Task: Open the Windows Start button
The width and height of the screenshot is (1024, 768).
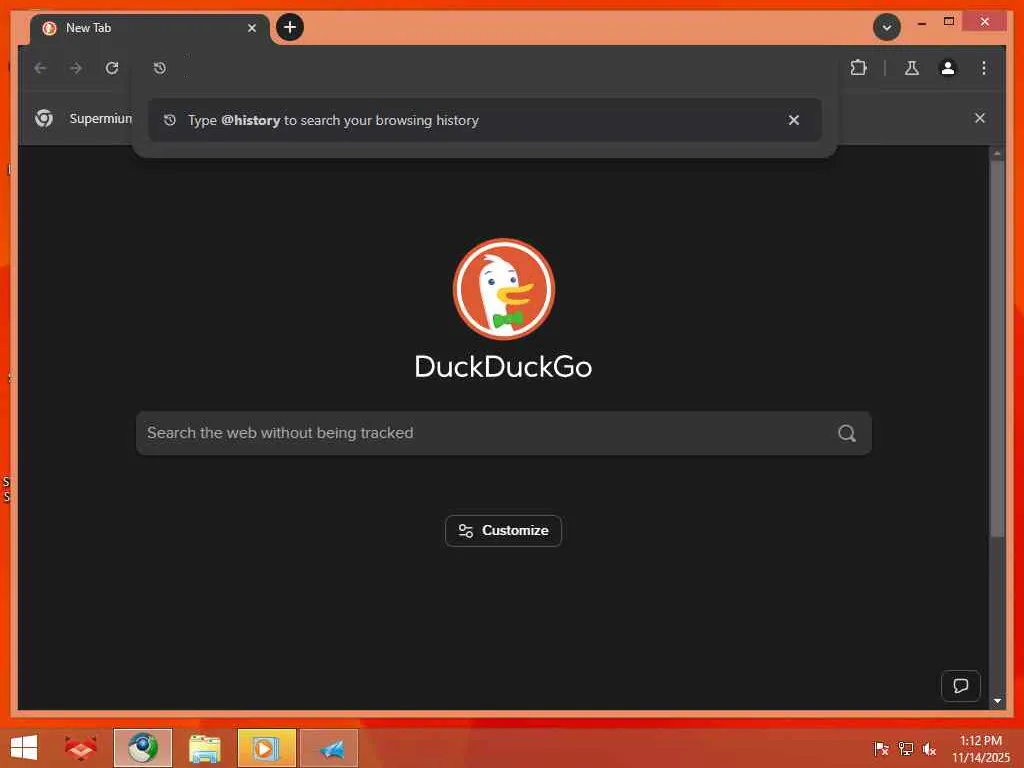Action: click(24, 748)
